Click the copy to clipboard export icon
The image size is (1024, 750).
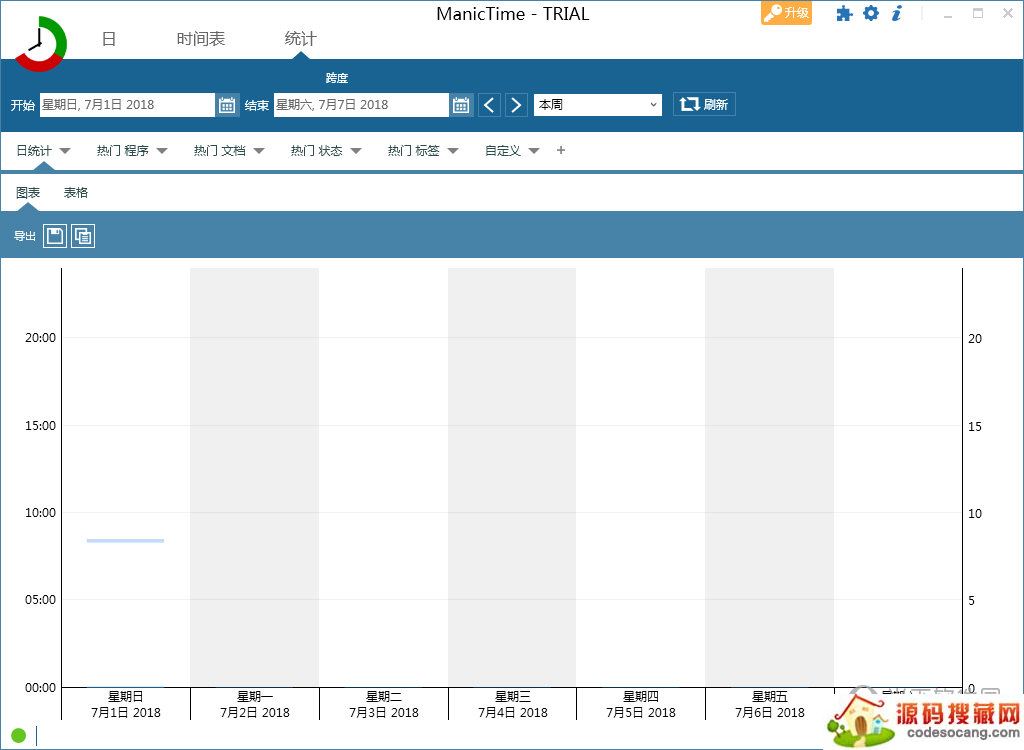point(83,236)
